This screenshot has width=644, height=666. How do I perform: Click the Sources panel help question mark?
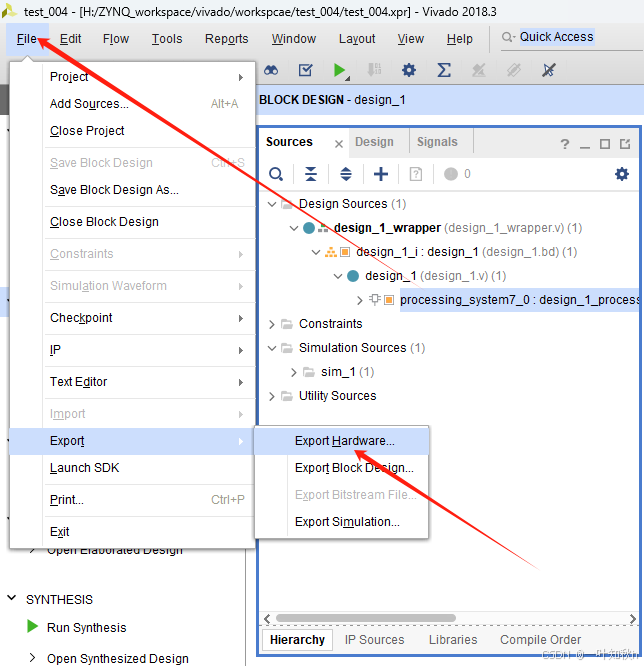(565, 144)
